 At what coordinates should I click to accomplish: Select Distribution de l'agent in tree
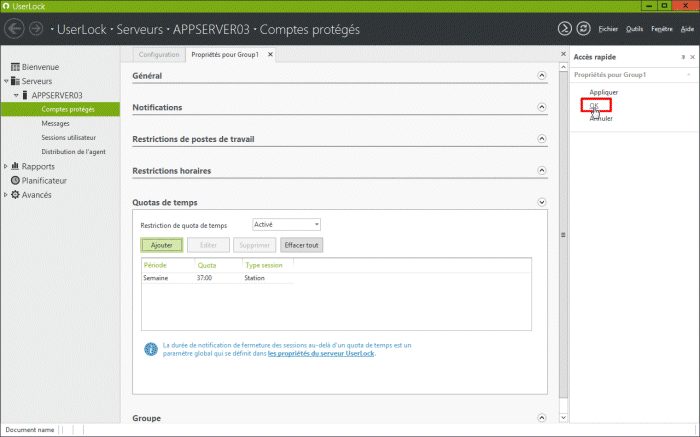point(74,152)
